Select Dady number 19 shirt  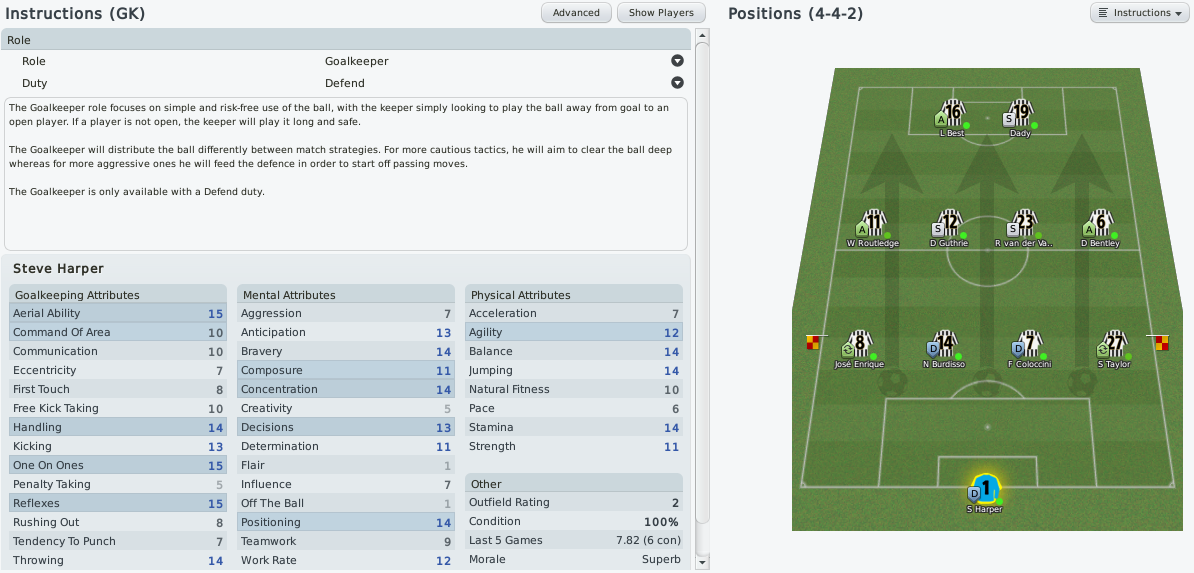pyautogui.click(x=1020, y=114)
